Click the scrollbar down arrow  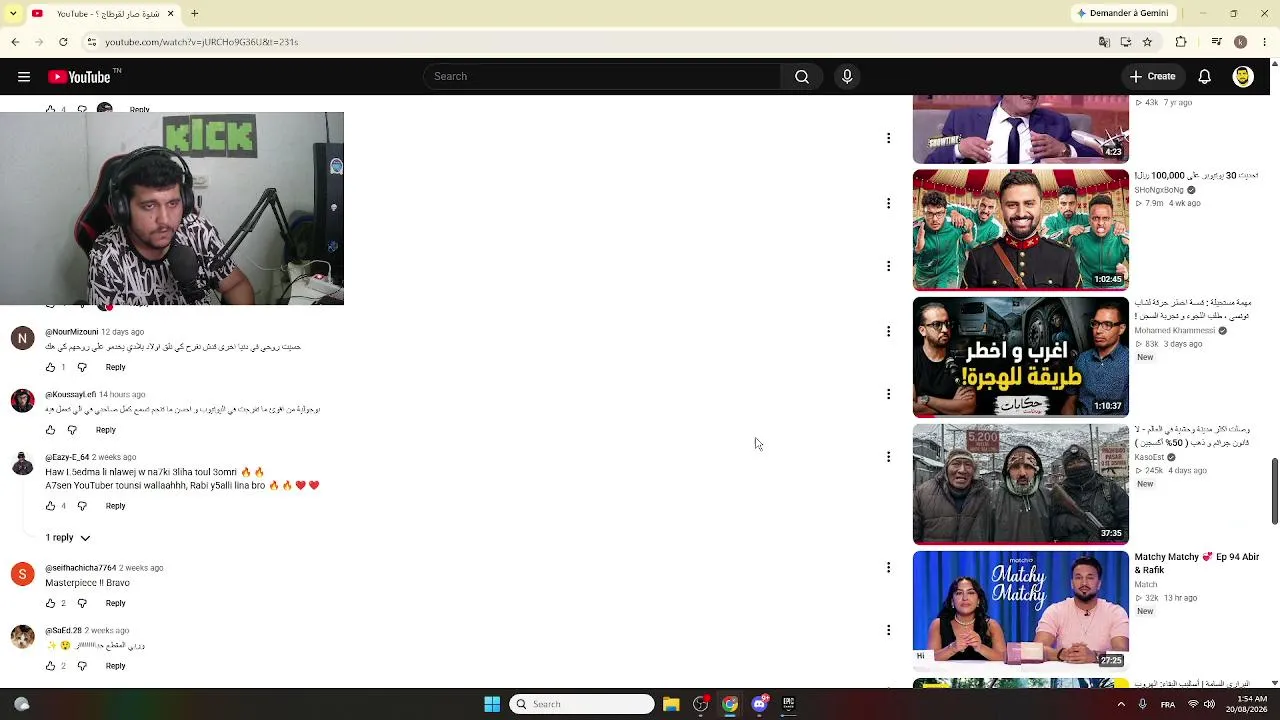click(1274, 681)
